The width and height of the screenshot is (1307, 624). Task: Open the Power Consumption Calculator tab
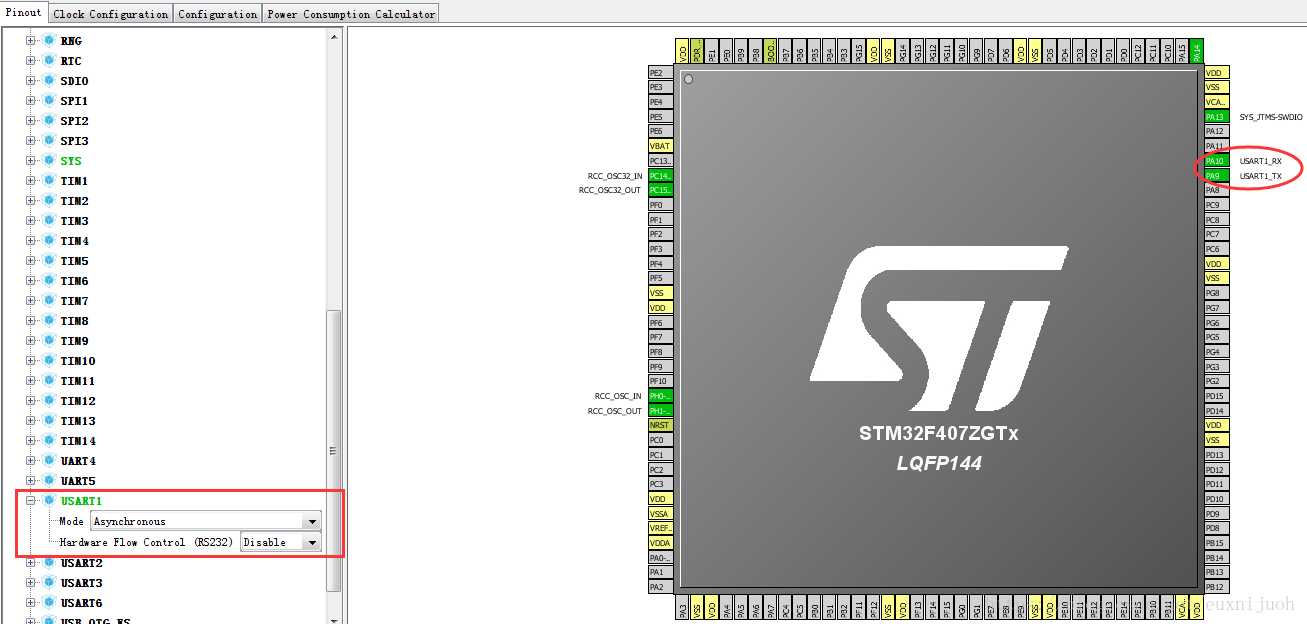351,14
